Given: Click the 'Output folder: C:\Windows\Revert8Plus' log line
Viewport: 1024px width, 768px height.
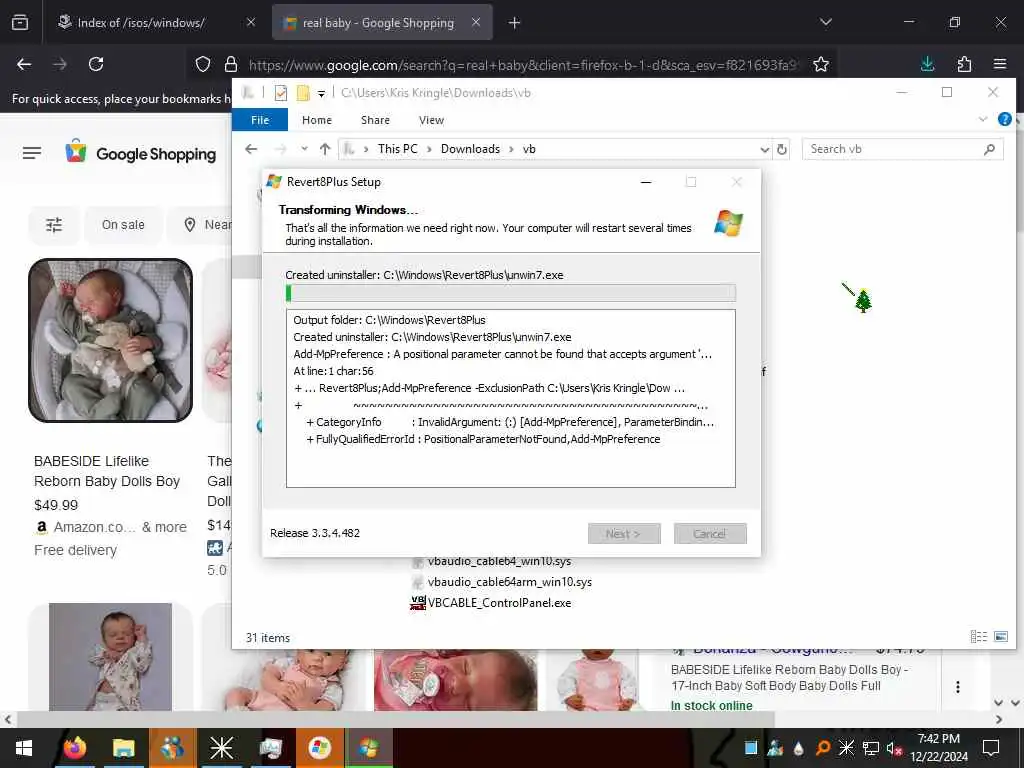Looking at the screenshot, I should pos(390,320).
